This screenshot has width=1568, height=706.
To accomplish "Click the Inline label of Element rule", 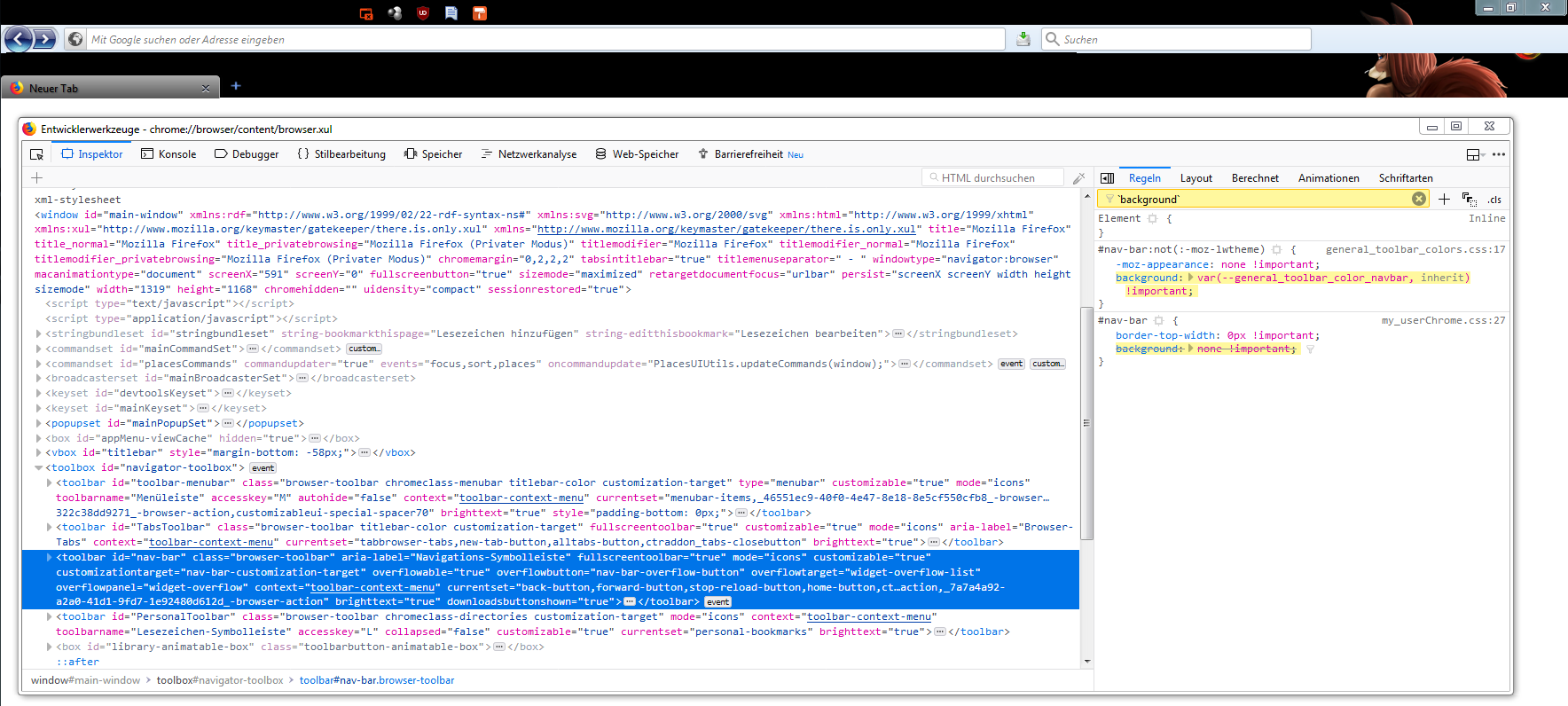I will tap(1486, 218).
